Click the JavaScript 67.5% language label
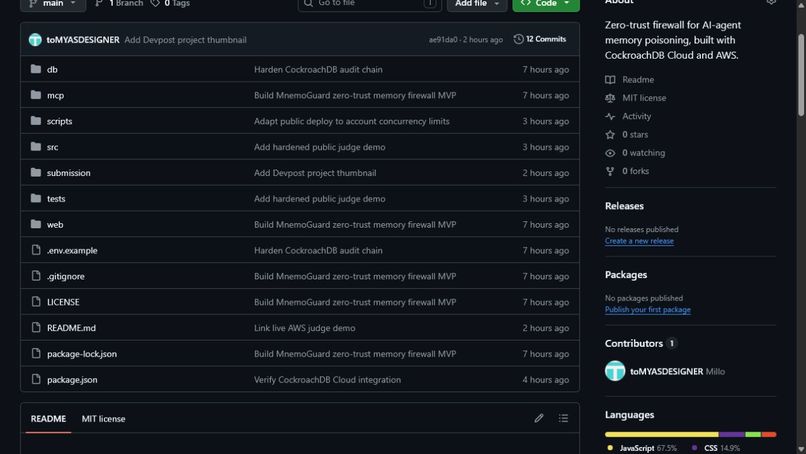Image resolution: width=806 pixels, height=454 pixels. click(x=648, y=448)
